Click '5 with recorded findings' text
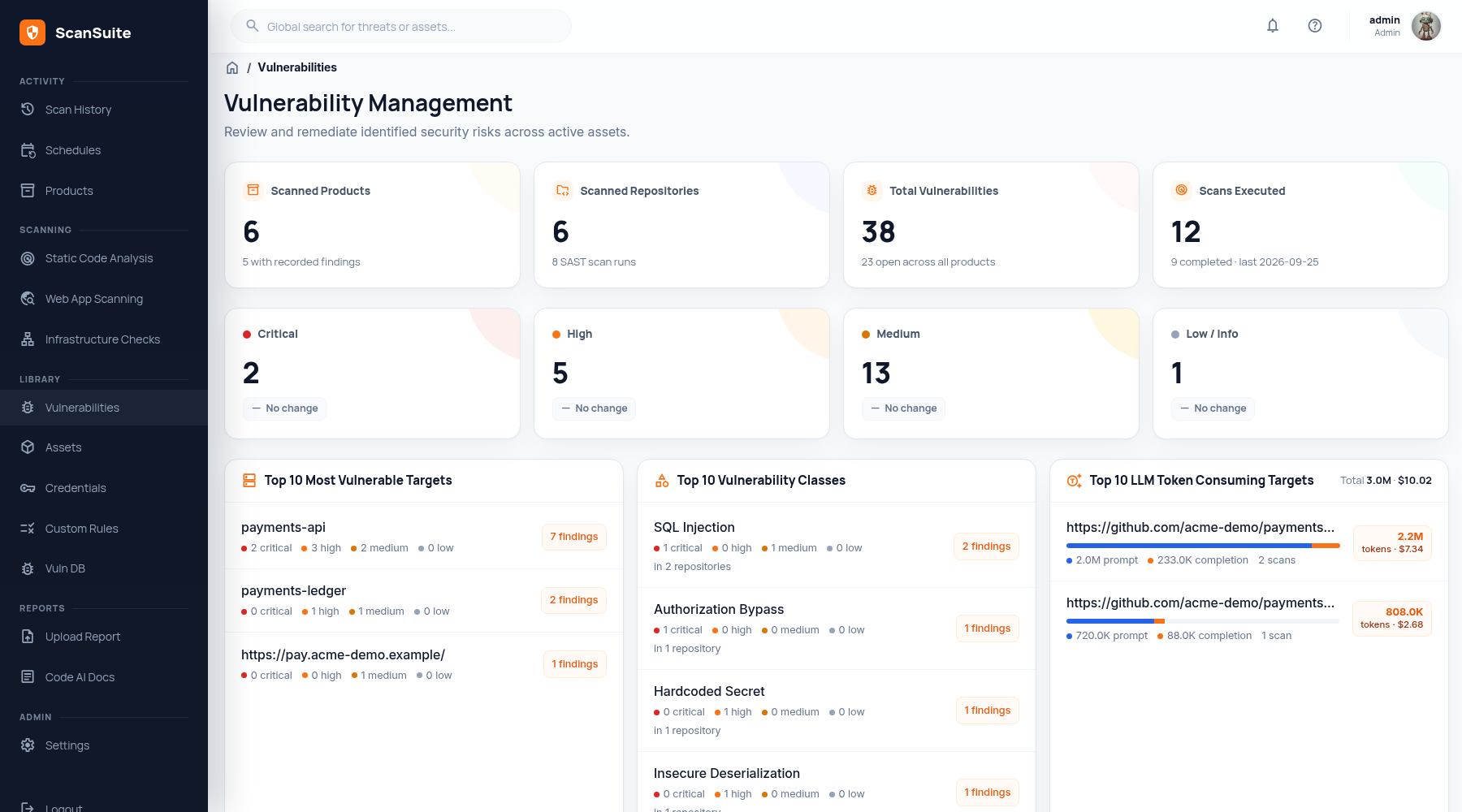 [301, 261]
